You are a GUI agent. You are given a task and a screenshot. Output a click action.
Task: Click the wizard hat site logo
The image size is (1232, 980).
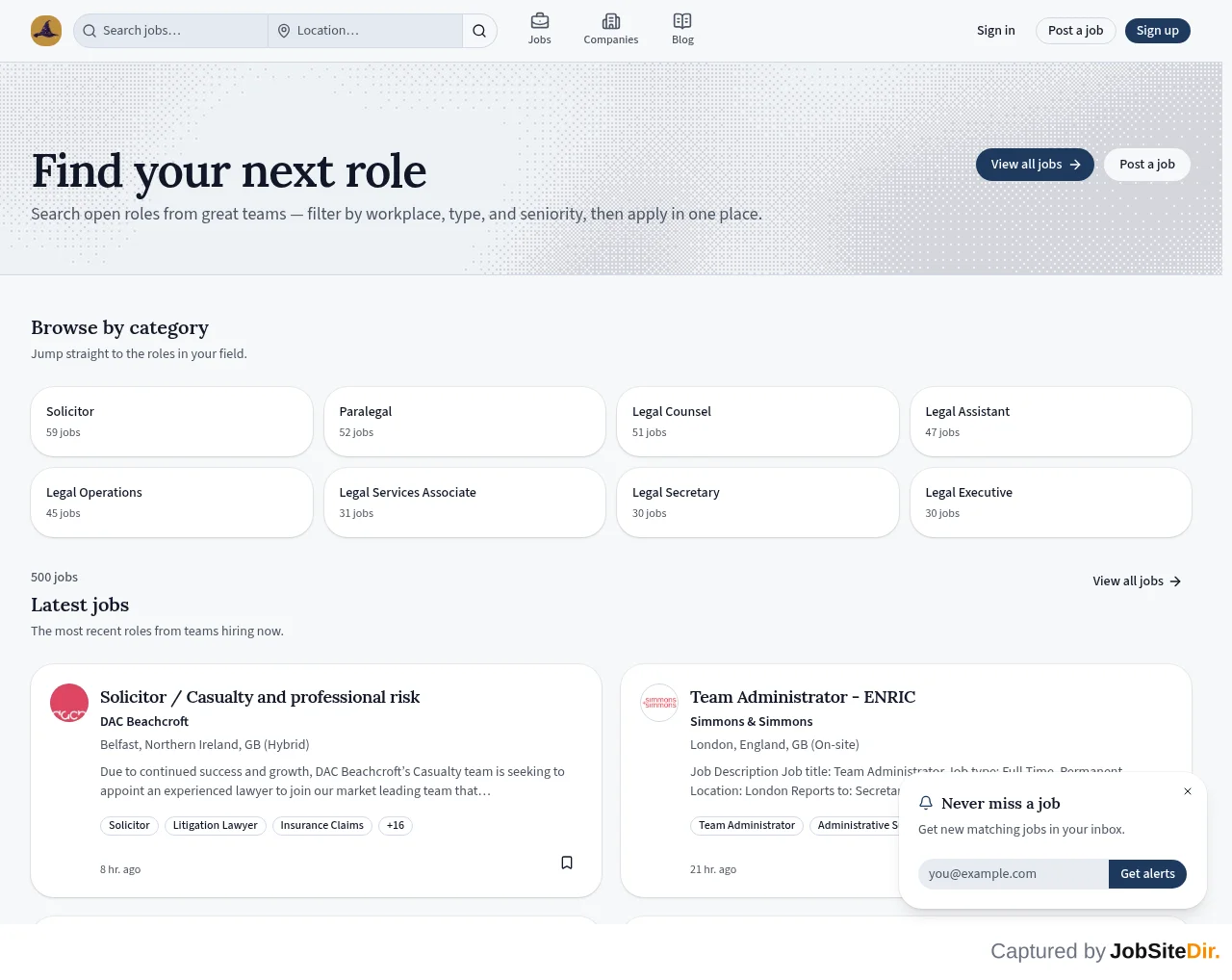tap(46, 31)
